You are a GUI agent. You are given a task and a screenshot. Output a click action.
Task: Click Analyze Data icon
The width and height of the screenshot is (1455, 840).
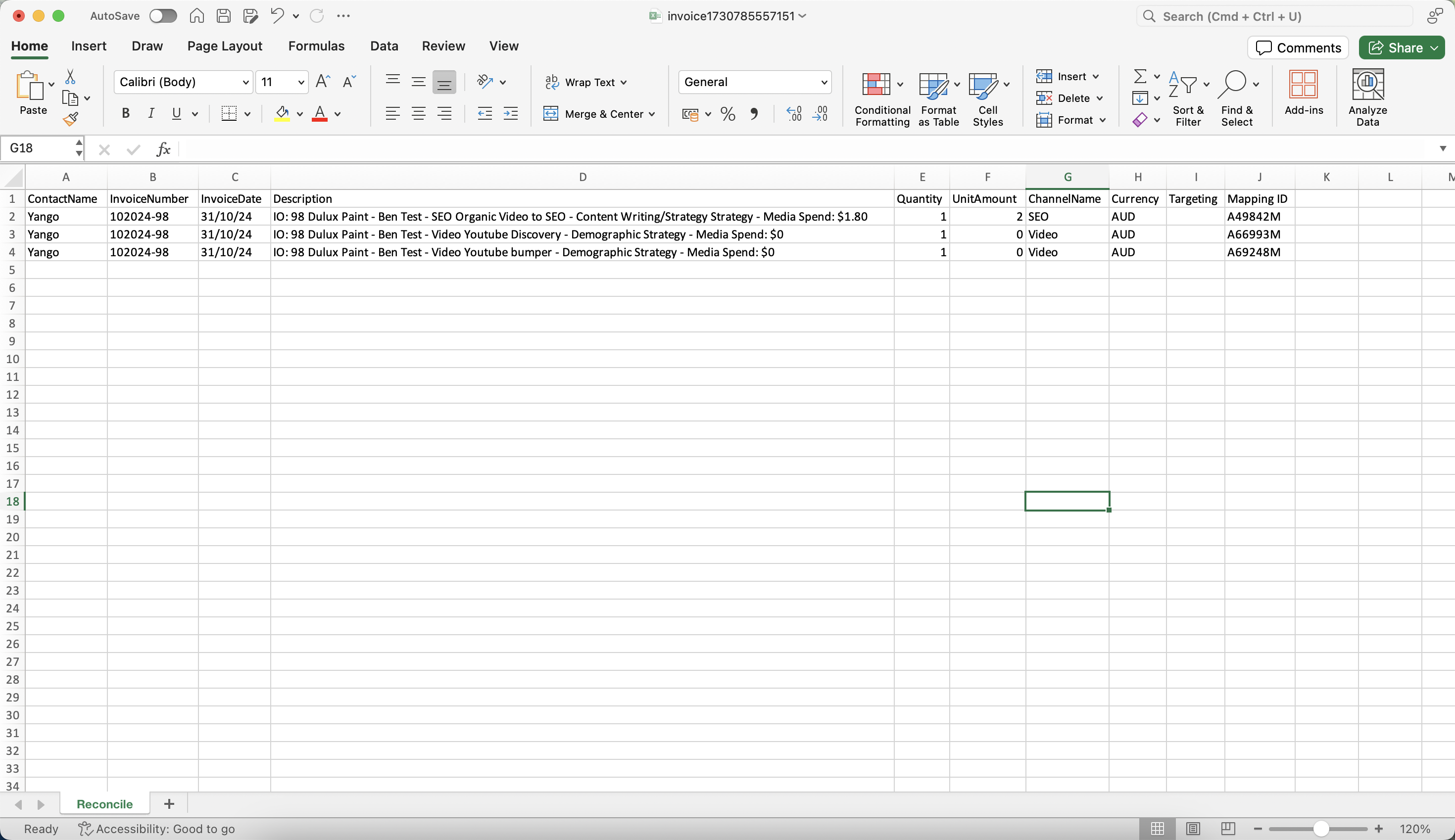pyautogui.click(x=1367, y=97)
